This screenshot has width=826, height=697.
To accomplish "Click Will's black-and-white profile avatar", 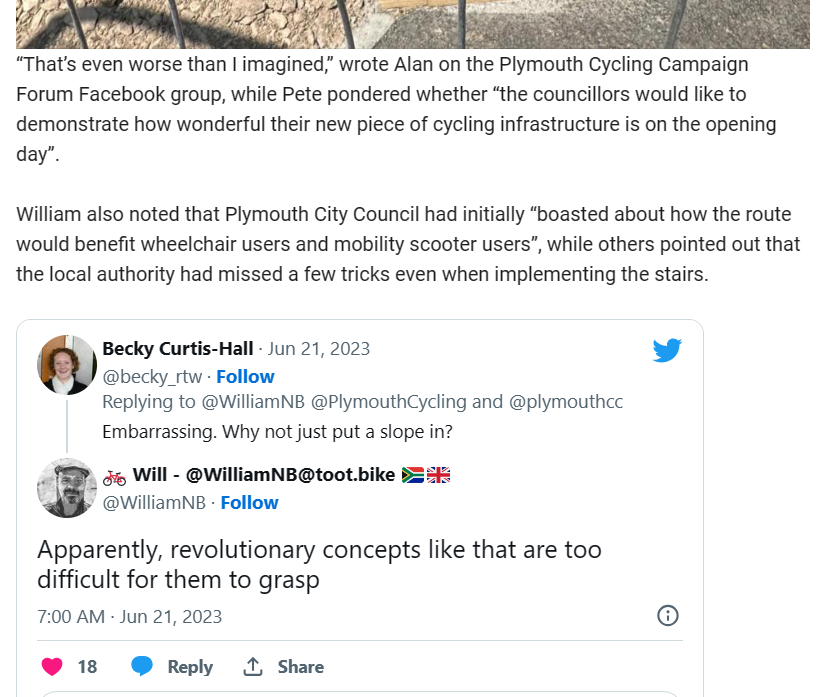I will pyautogui.click(x=67, y=488).
